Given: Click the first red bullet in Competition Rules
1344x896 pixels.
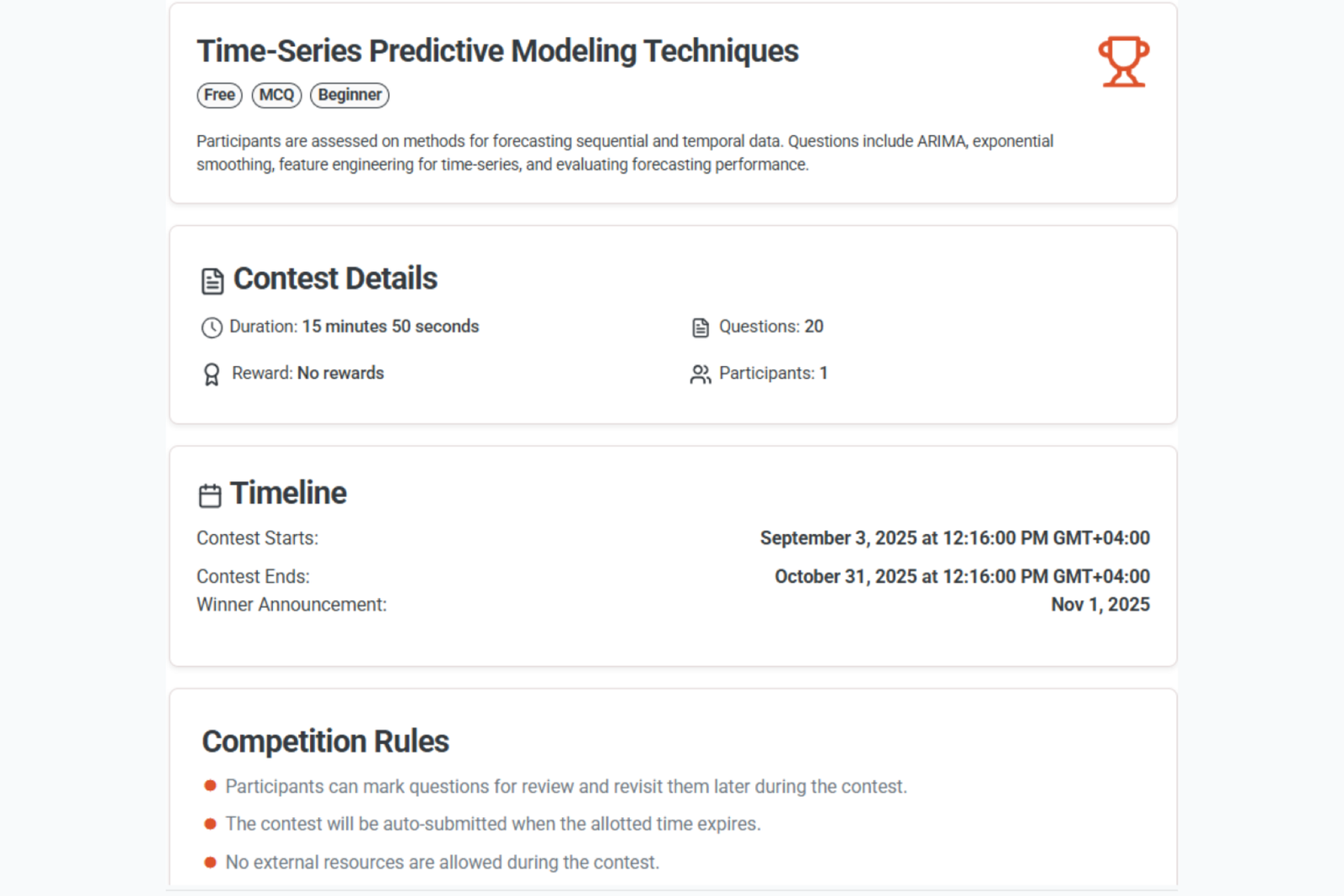Looking at the screenshot, I should coord(210,786).
